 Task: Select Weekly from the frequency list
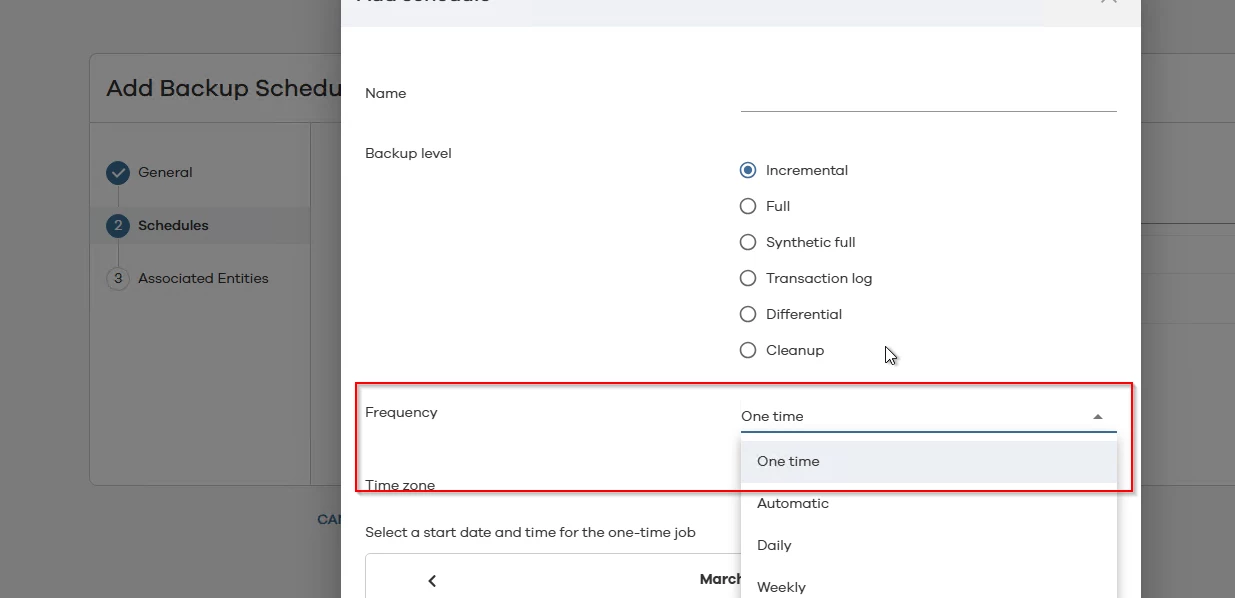(781, 587)
